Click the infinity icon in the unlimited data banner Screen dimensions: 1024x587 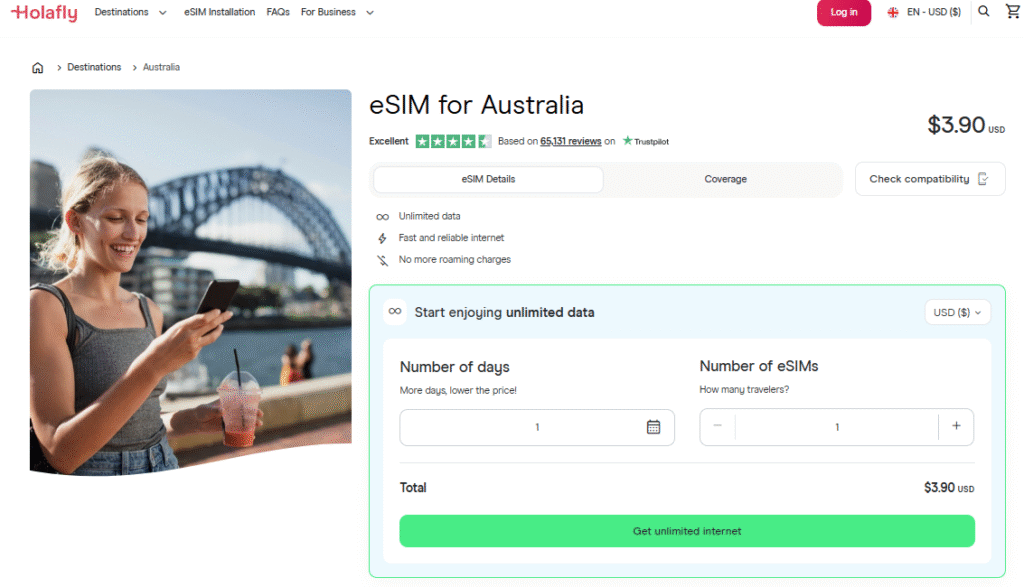394,311
